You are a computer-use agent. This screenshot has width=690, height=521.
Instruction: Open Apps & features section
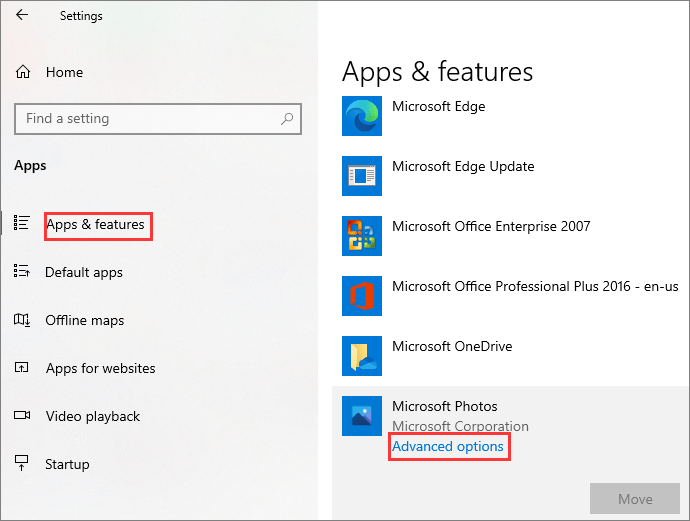coord(96,225)
